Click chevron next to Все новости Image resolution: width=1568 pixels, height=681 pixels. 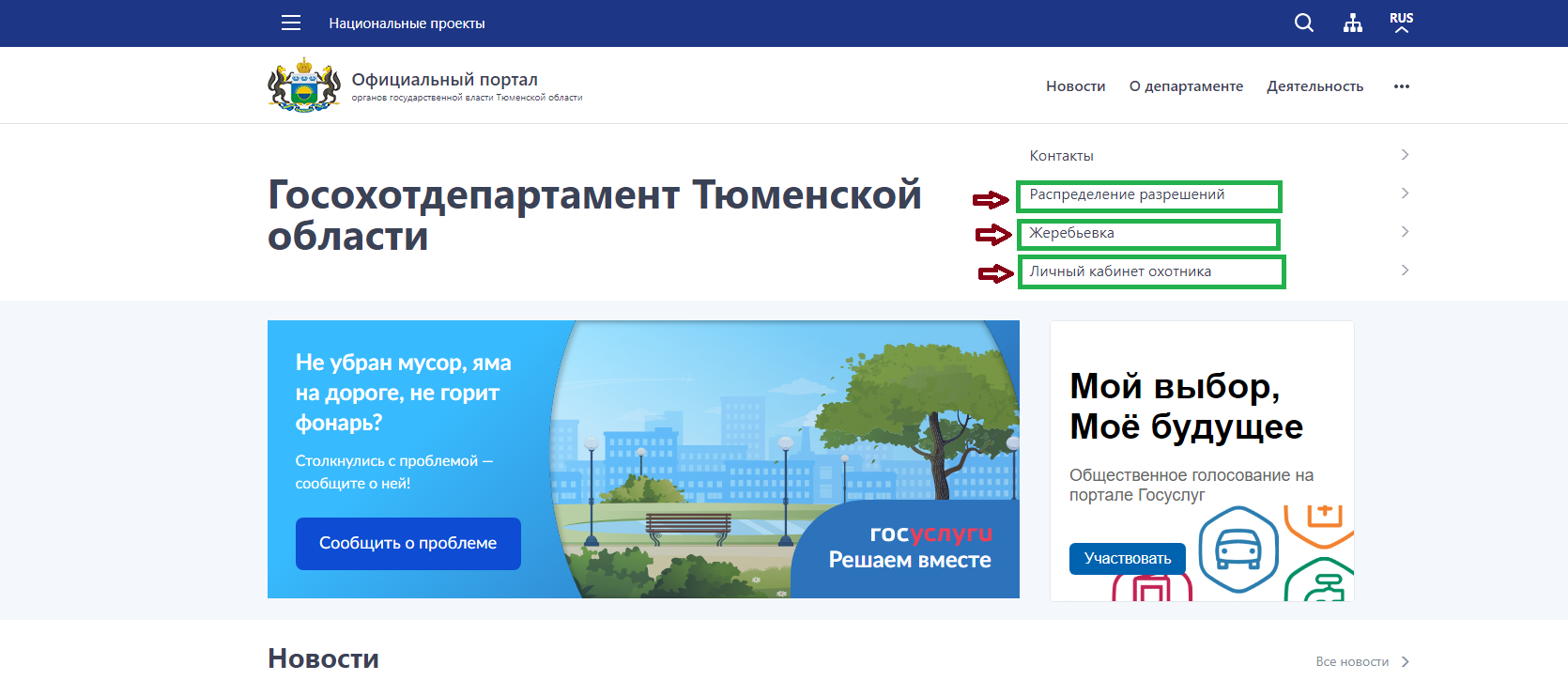point(1406,662)
